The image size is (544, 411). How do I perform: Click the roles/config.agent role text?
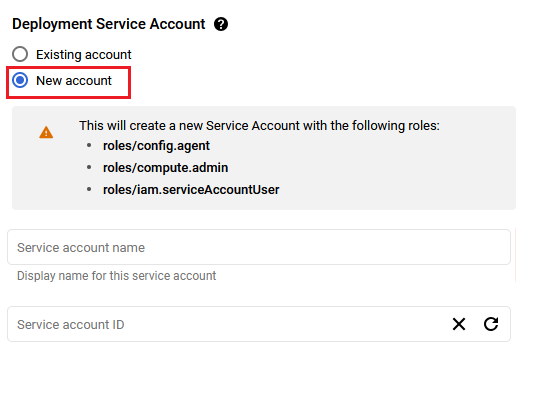coord(156,146)
